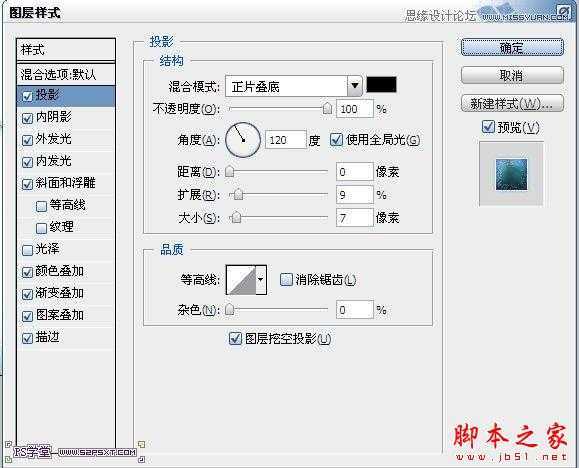Screen dimensions: 579x468
Task: Click the 距离 slider handle
Action: (x=230, y=171)
